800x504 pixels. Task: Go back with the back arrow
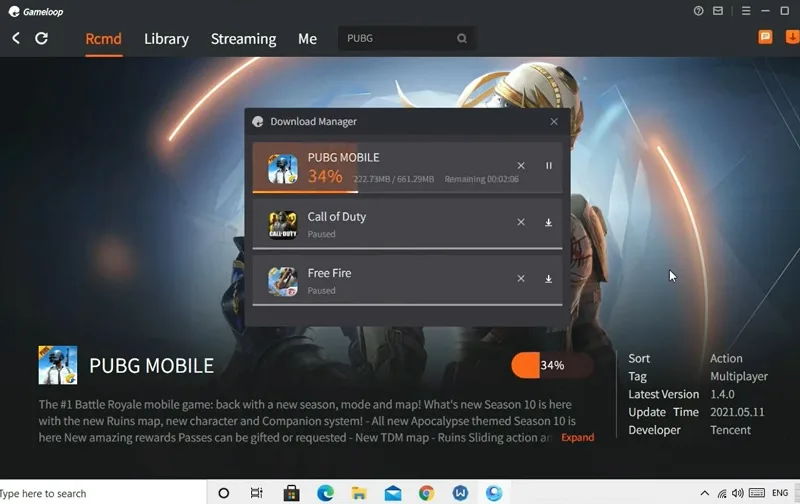pos(16,38)
